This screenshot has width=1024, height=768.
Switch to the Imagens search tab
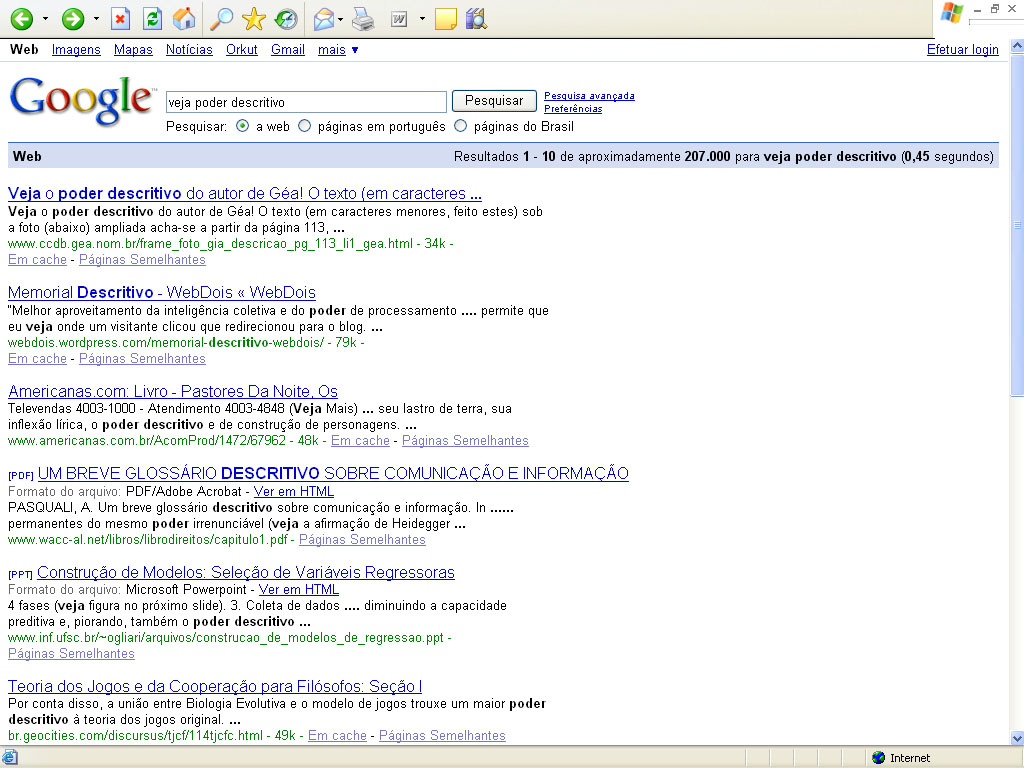click(x=76, y=50)
